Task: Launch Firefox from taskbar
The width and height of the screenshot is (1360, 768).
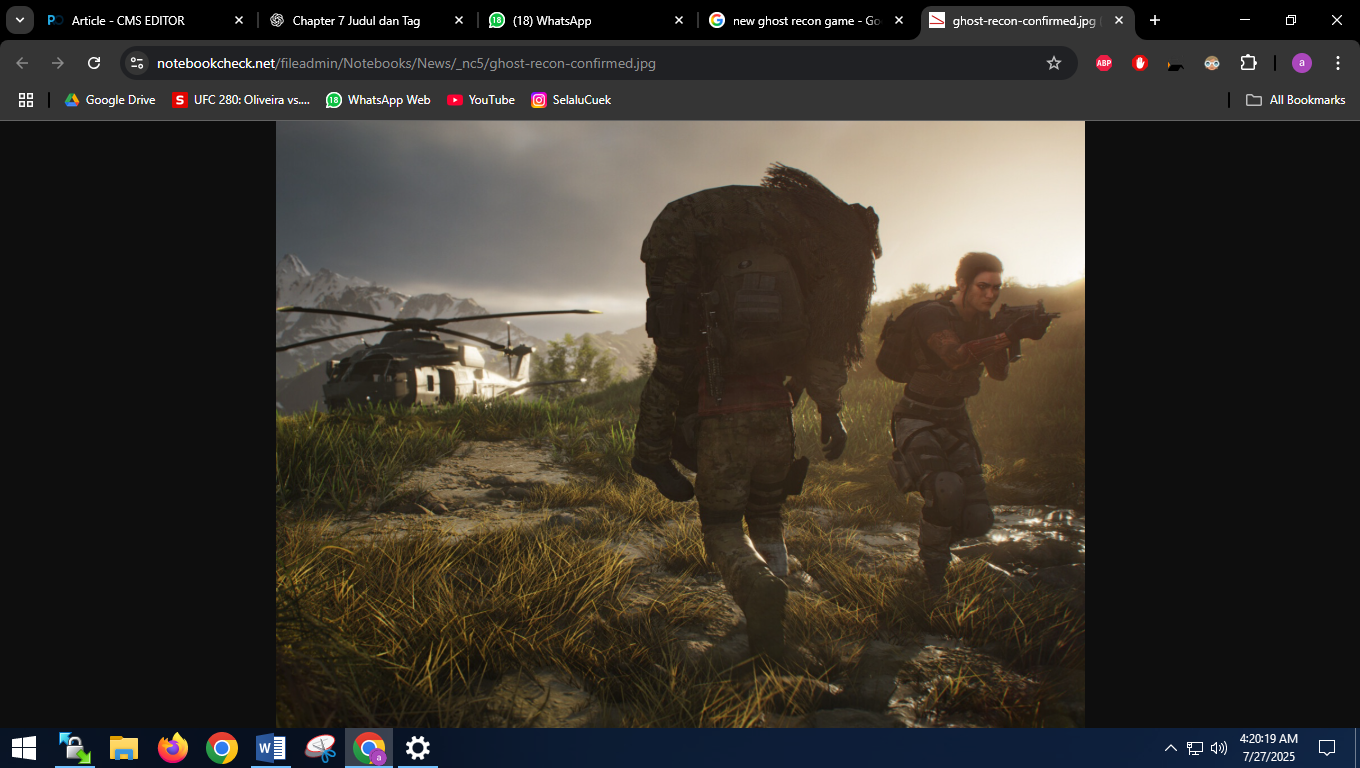Action: pos(172,748)
